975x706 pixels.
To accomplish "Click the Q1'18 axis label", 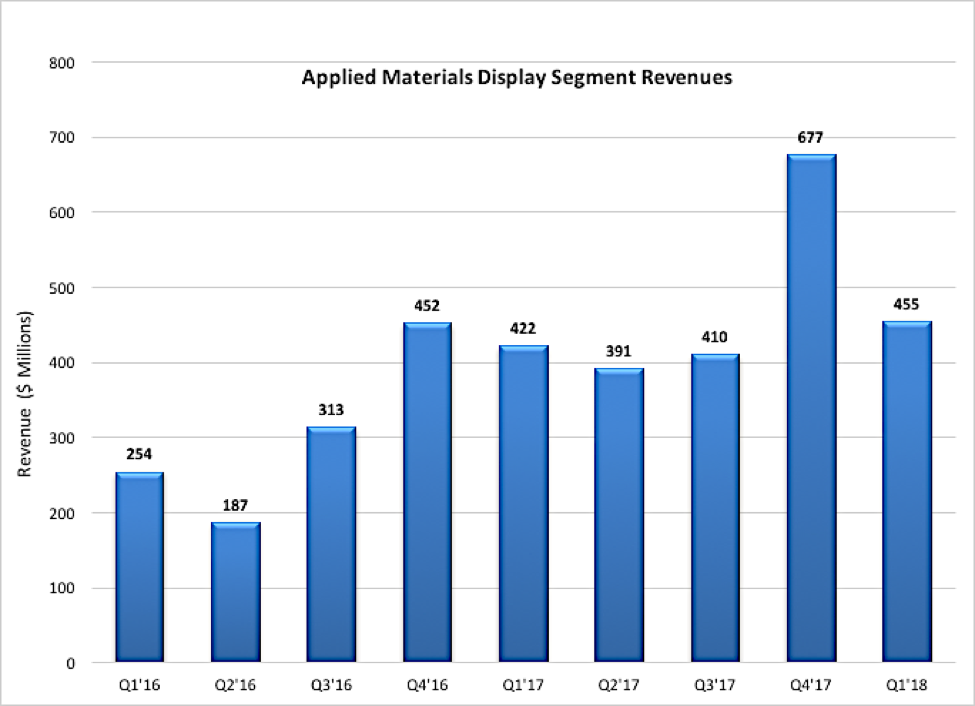I will (x=907, y=685).
